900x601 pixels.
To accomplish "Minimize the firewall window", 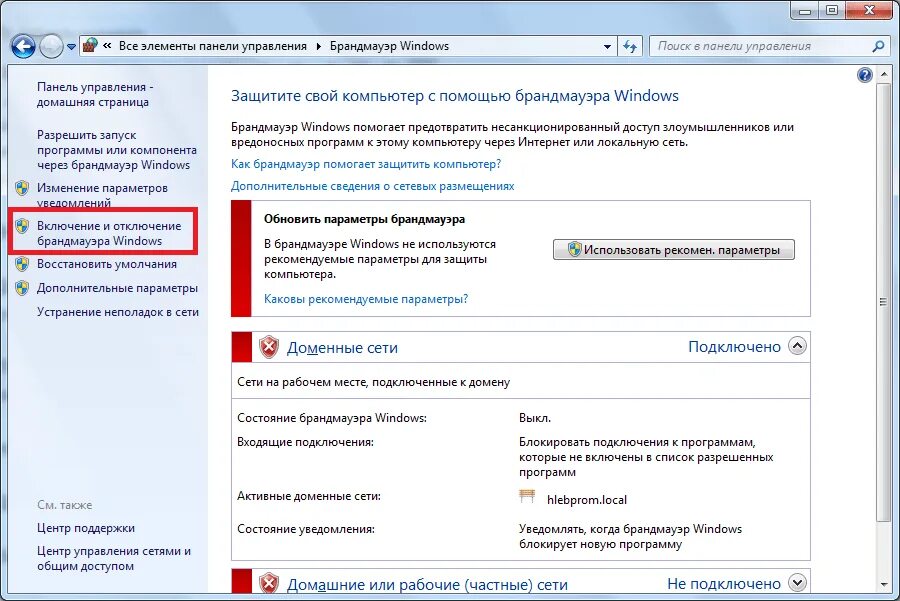I will pos(805,11).
